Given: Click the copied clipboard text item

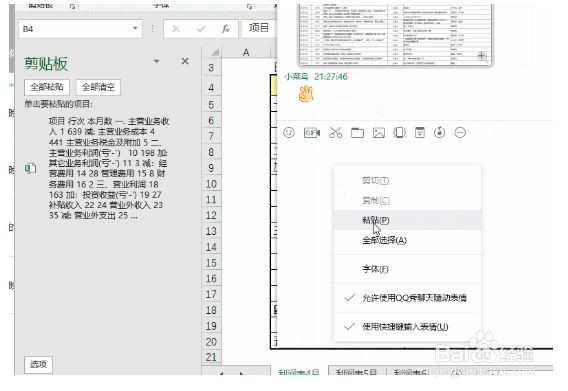Looking at the screenshot, I should pos(109,168).
